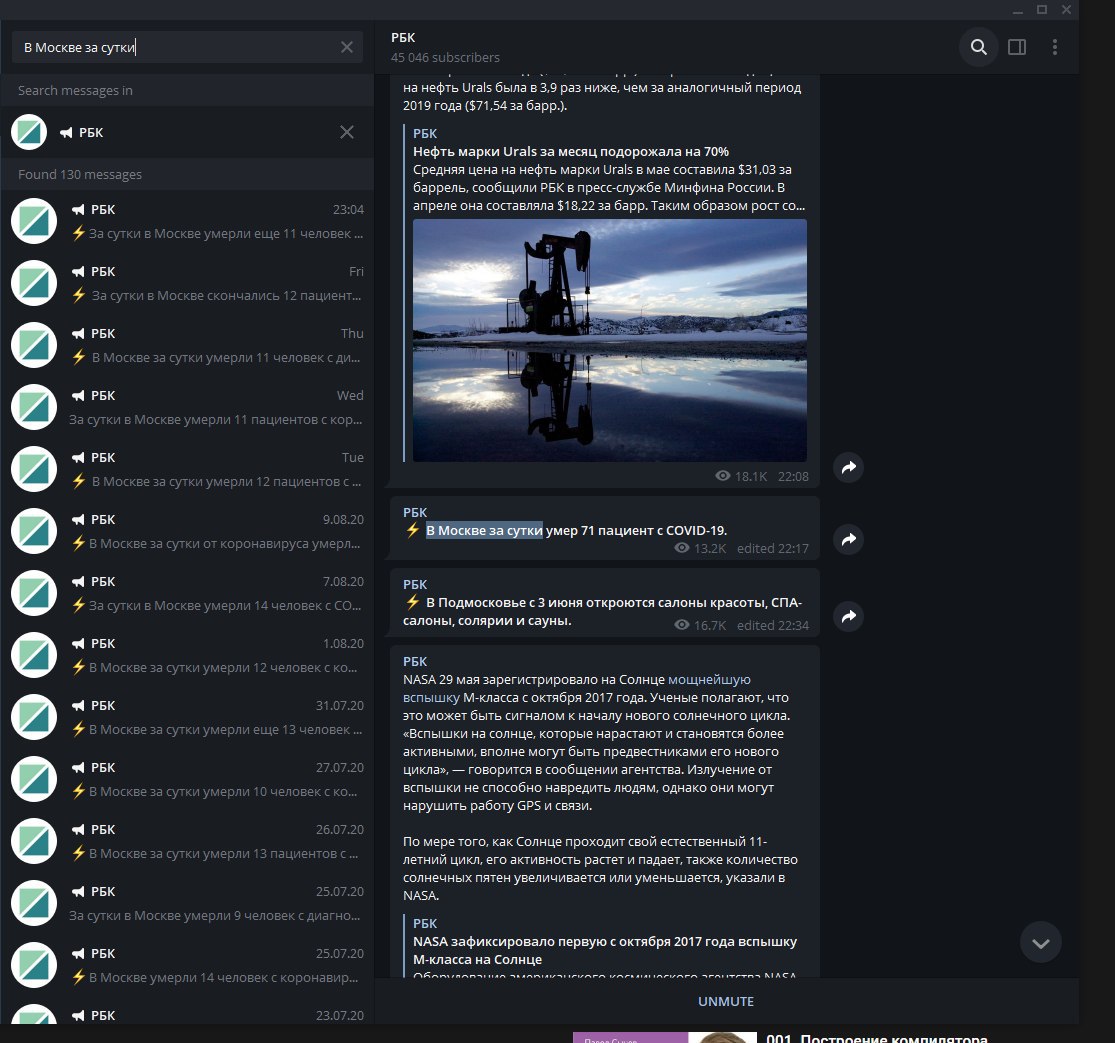
Task: Open result 'В Москве умерли 14 человек с коронавир'
Action: (187, 965)
